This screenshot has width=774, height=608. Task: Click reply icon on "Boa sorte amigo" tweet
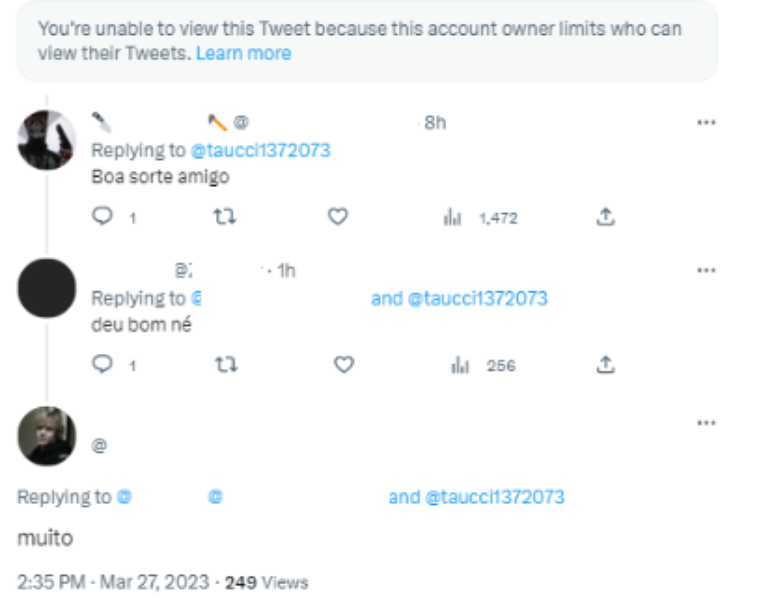coord(102,217)
